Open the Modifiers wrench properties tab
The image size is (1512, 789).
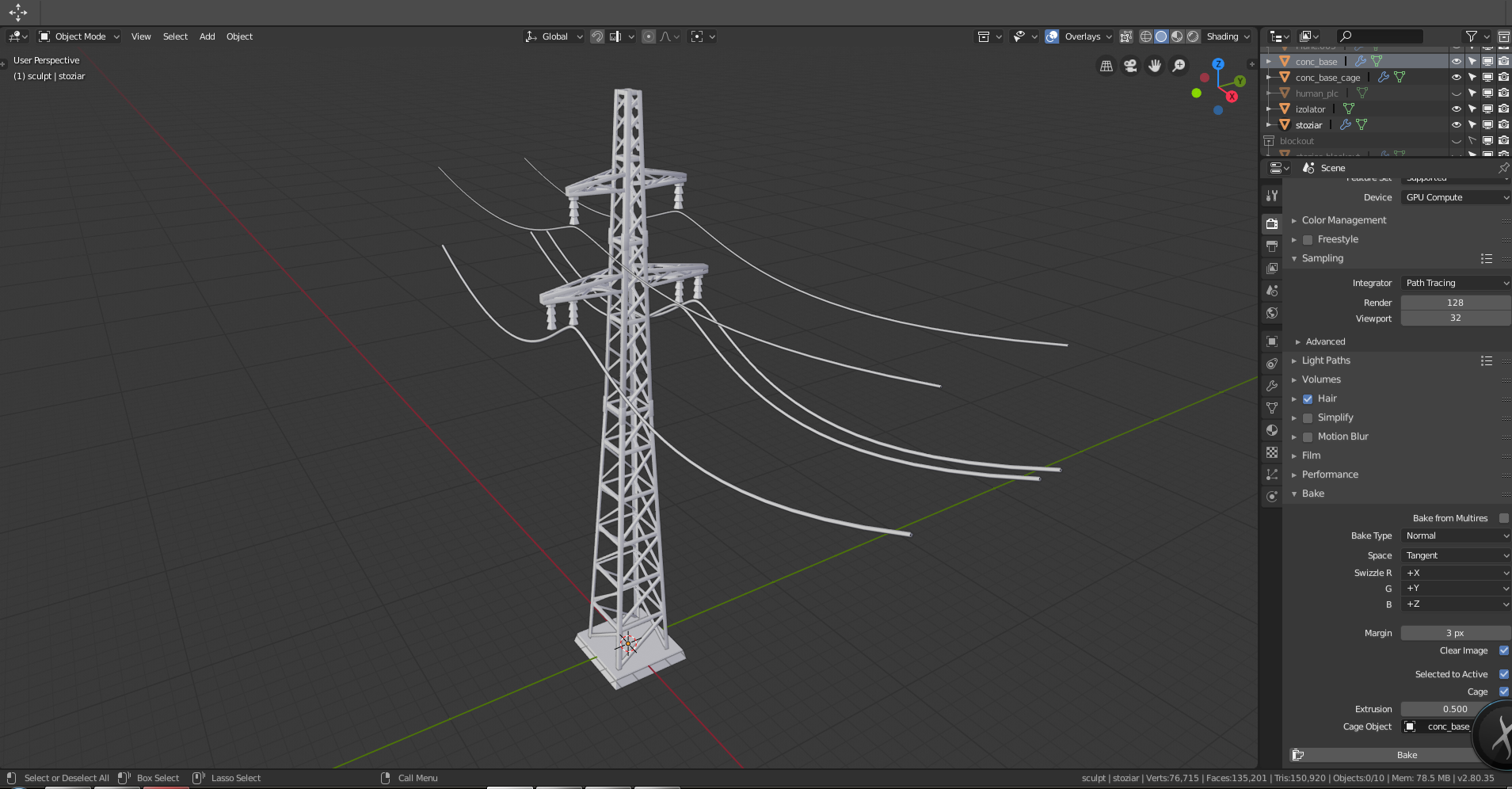tap(1272, 386)
